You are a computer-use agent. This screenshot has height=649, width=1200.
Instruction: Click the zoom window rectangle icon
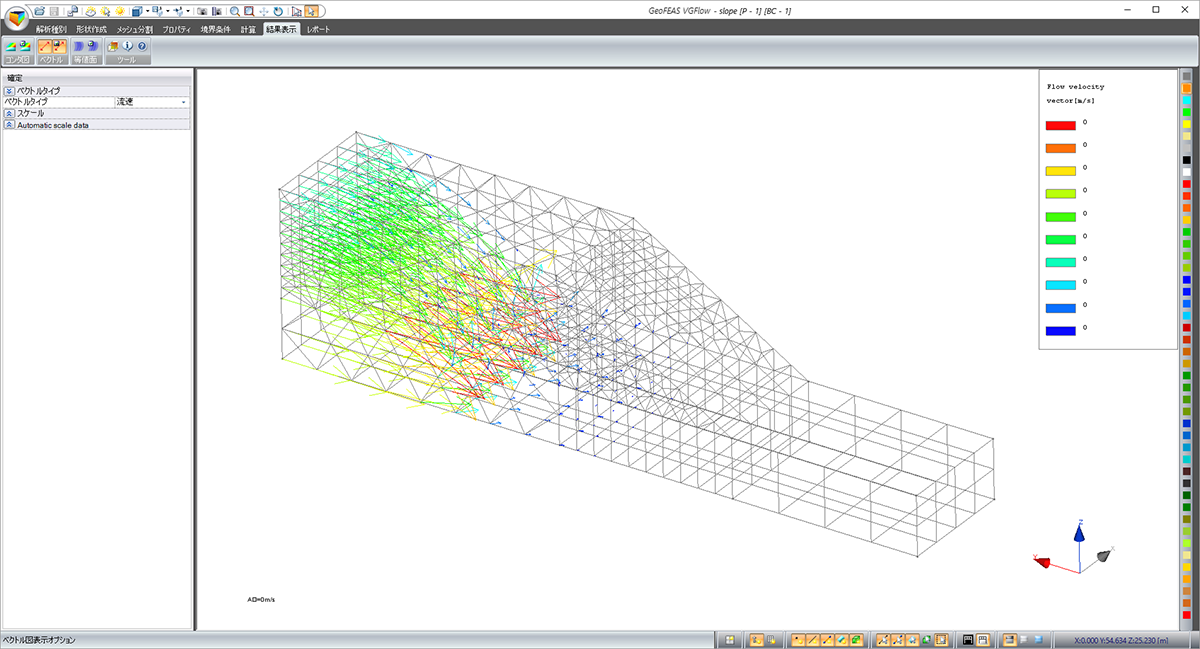[x=248, y=11]
